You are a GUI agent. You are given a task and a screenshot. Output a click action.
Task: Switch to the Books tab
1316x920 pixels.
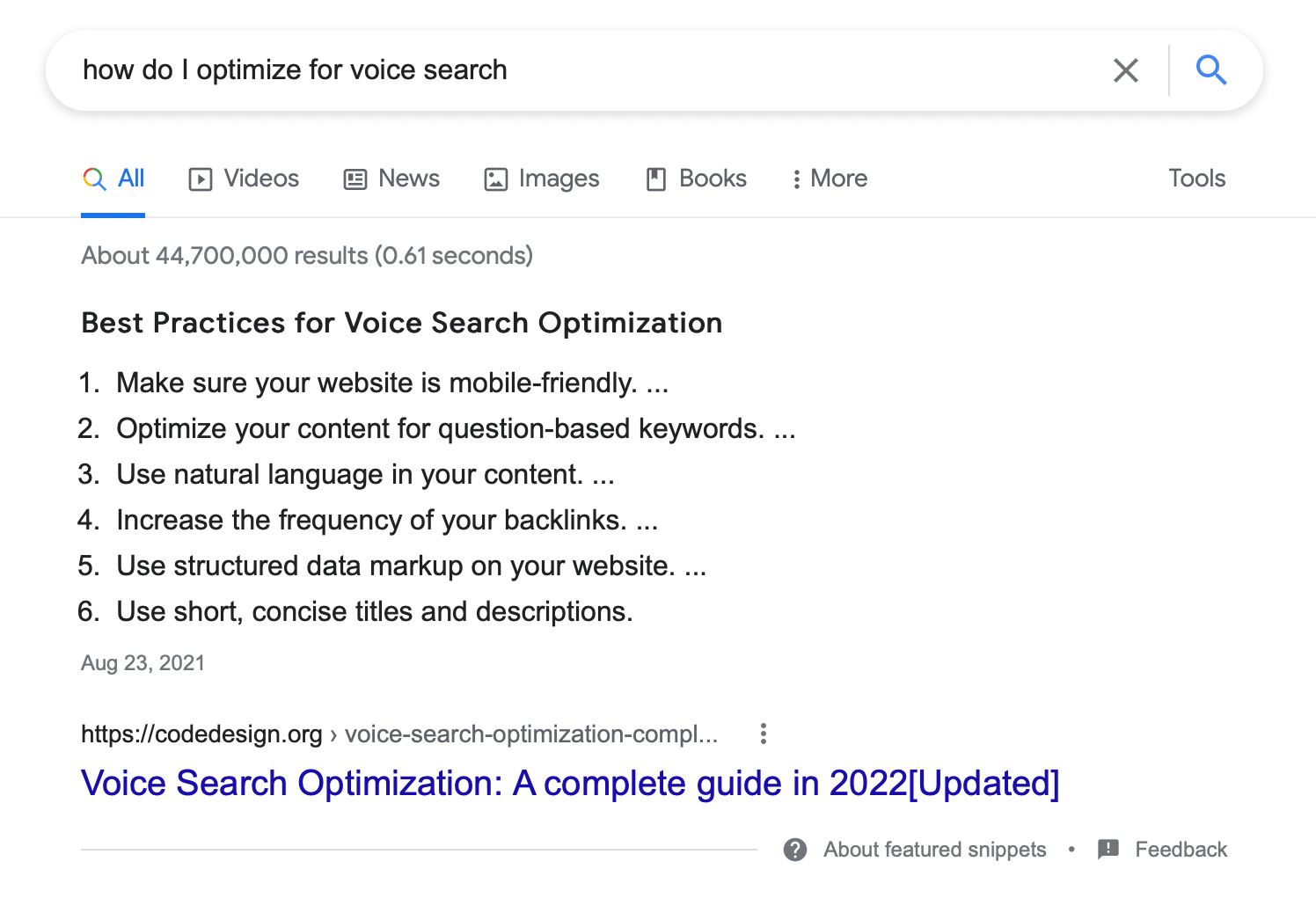point(712,179)
